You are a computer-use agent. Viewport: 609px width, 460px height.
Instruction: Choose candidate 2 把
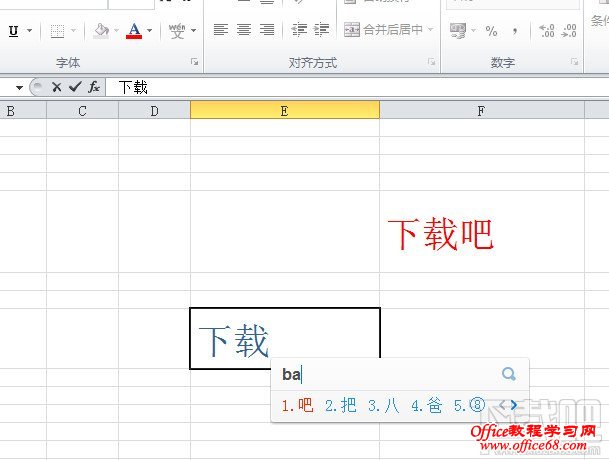[341, 405]
